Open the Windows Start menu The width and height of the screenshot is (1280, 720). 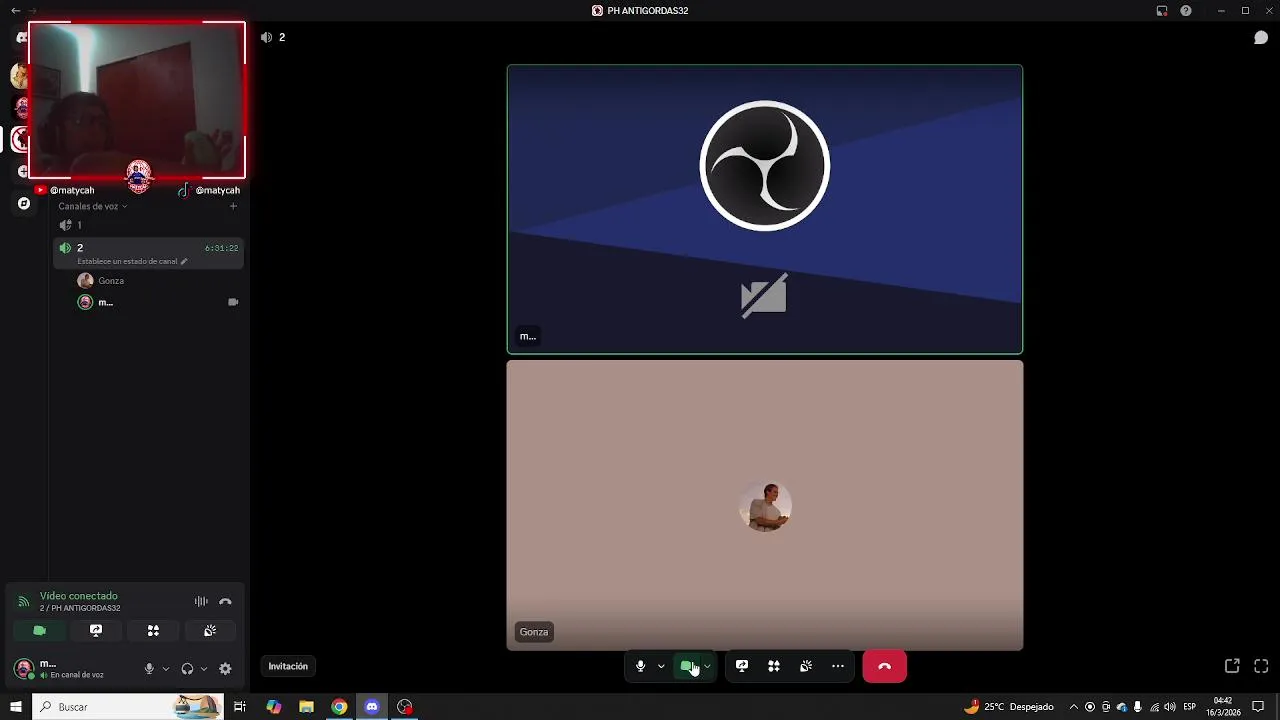[x=15, y=707]
